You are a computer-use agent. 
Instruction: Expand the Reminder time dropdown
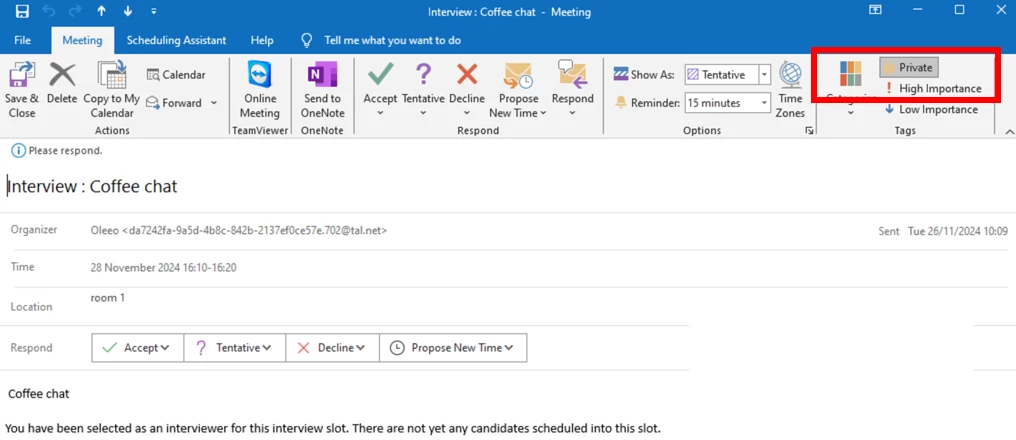(x=765, y=103)
